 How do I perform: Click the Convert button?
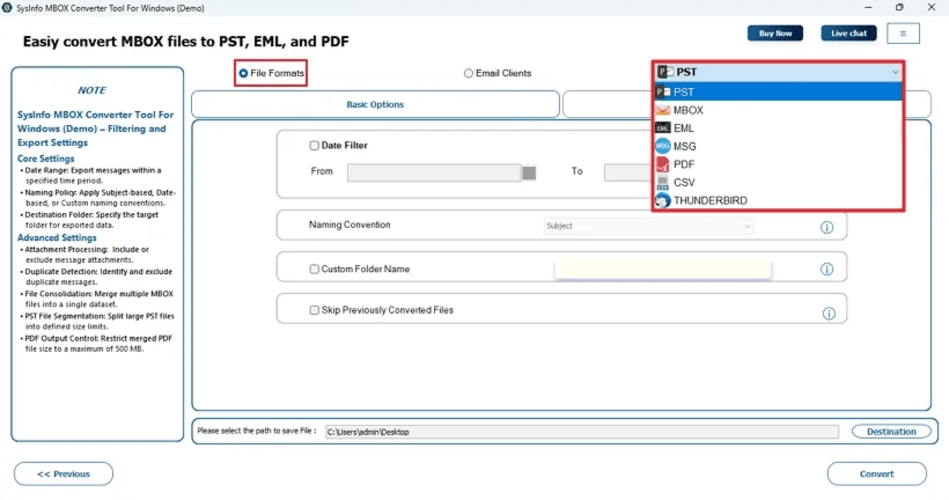pyautogui.click(x=876, y=474)
